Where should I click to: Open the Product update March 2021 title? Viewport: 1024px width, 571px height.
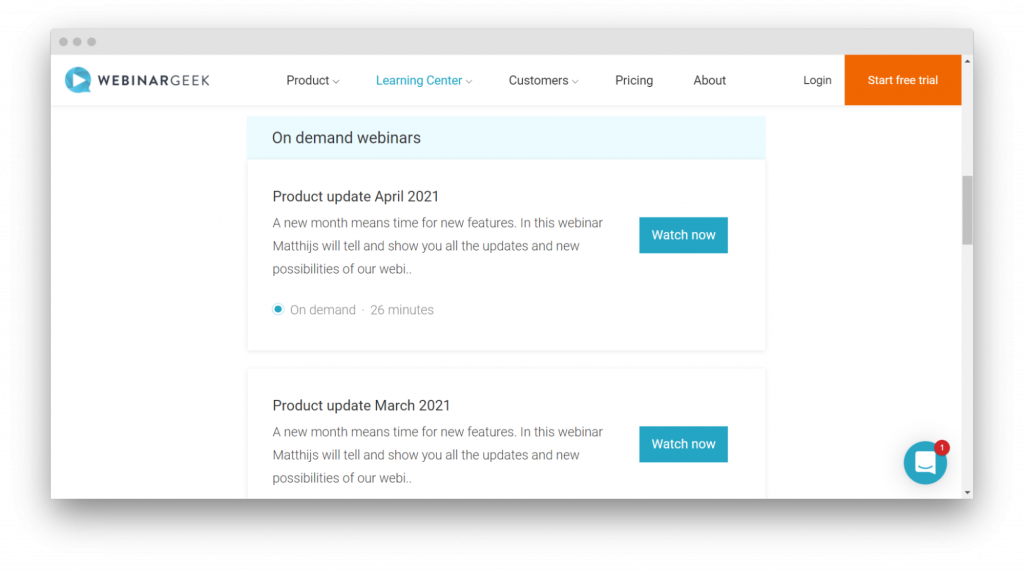tap(361, 405)
